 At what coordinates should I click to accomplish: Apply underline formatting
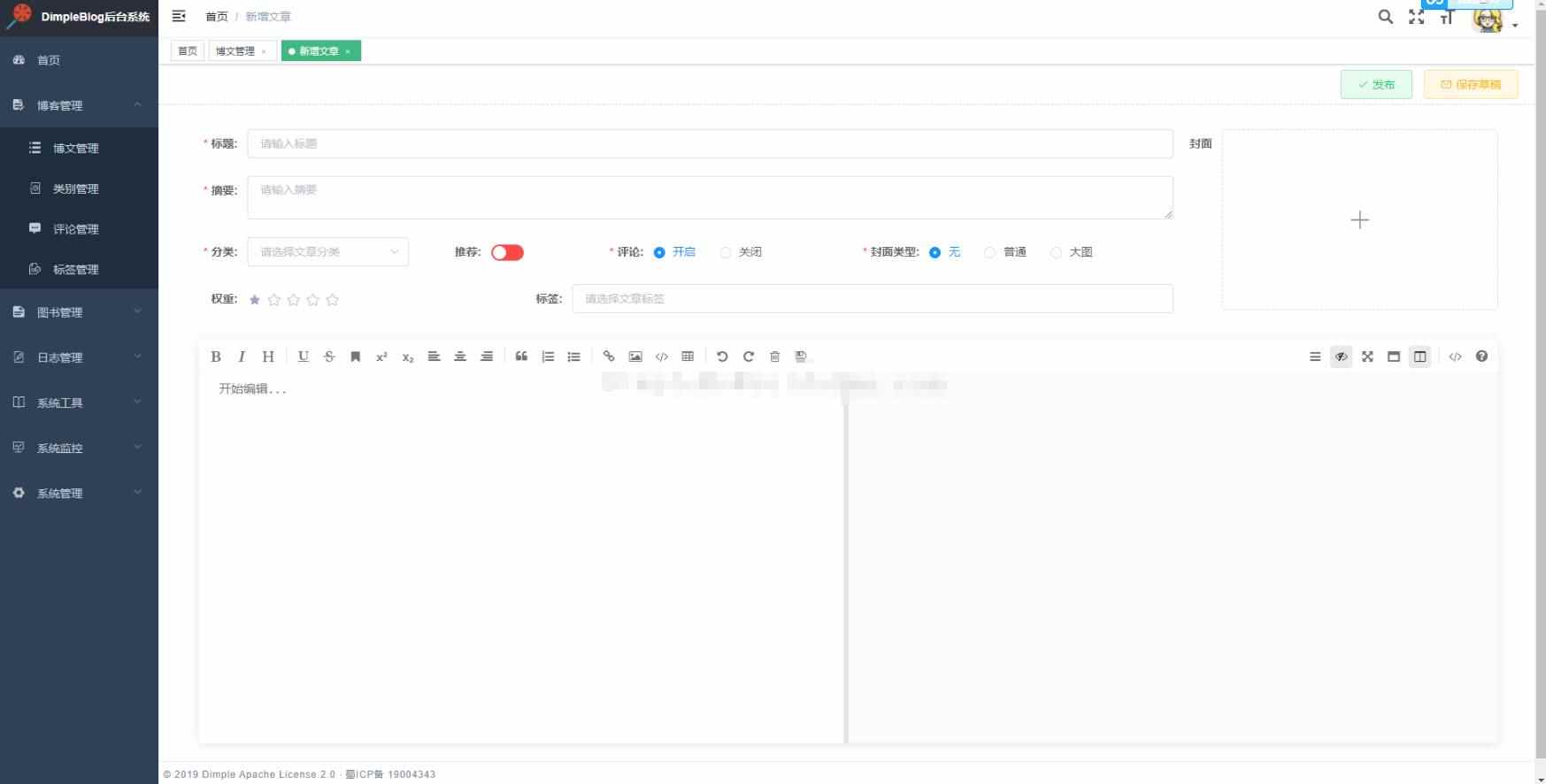click(304, 357)
